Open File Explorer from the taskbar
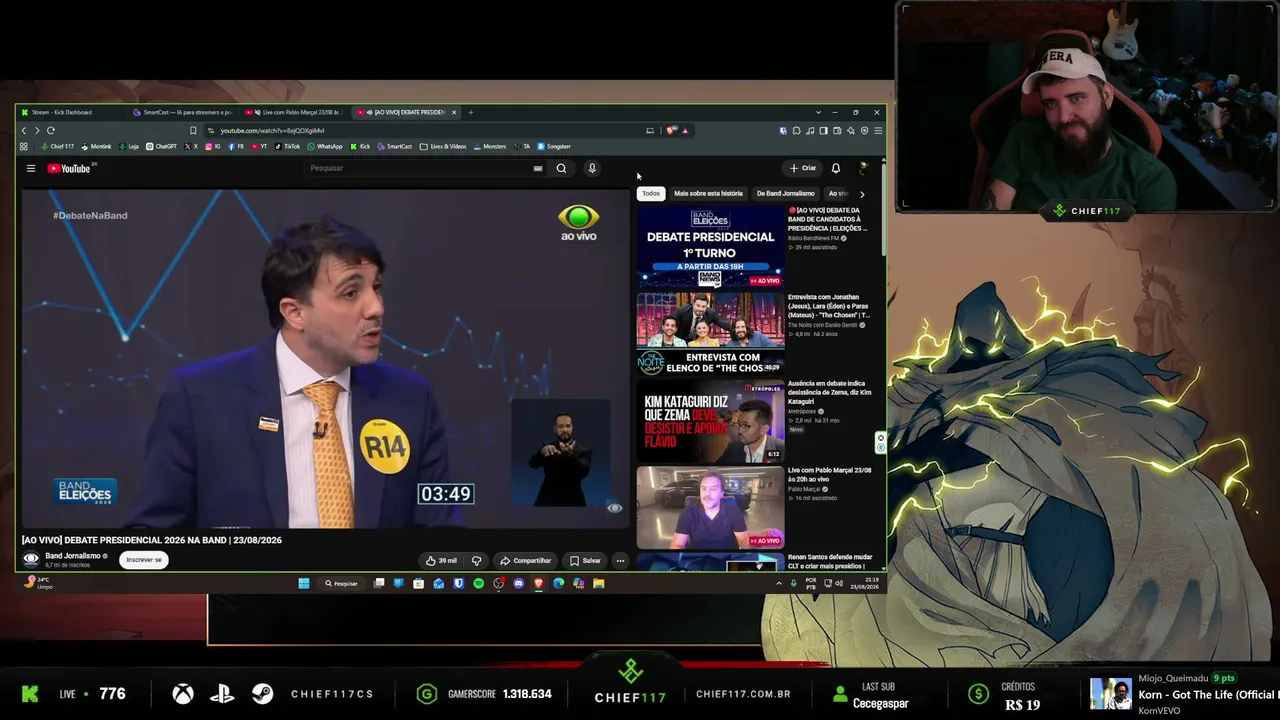Screen dimensions: 1280x720 point(598,583)
